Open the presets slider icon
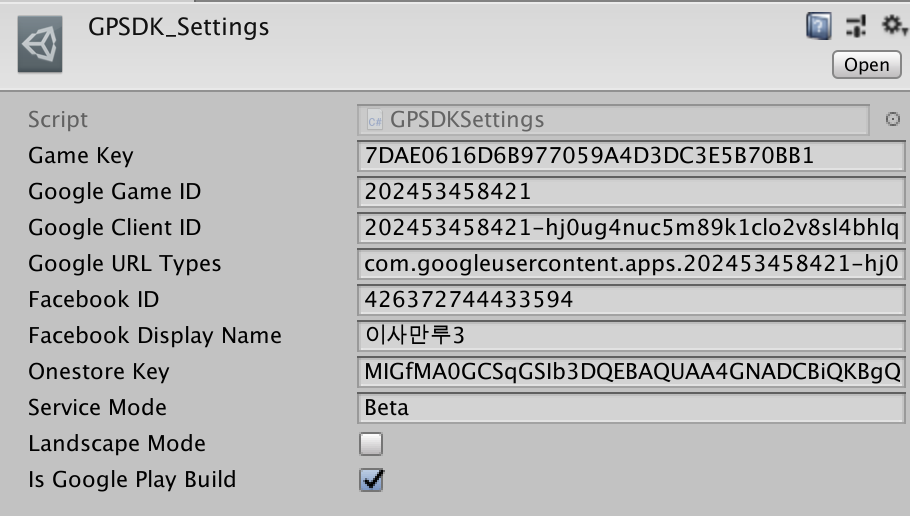910x516 pixels. point(856,26)
